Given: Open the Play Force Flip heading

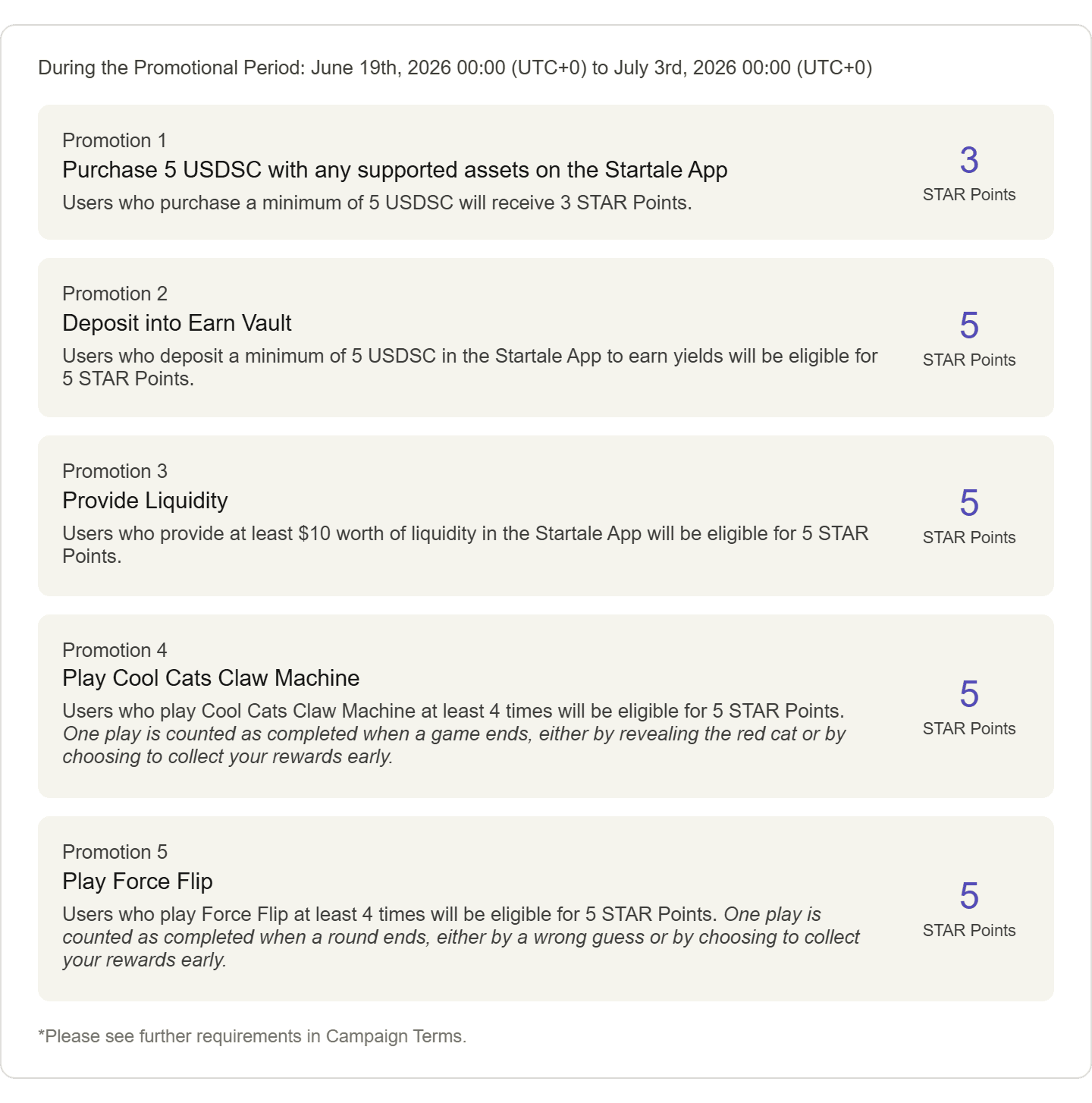Looking at the screenshot, I should tap(137, 881).
